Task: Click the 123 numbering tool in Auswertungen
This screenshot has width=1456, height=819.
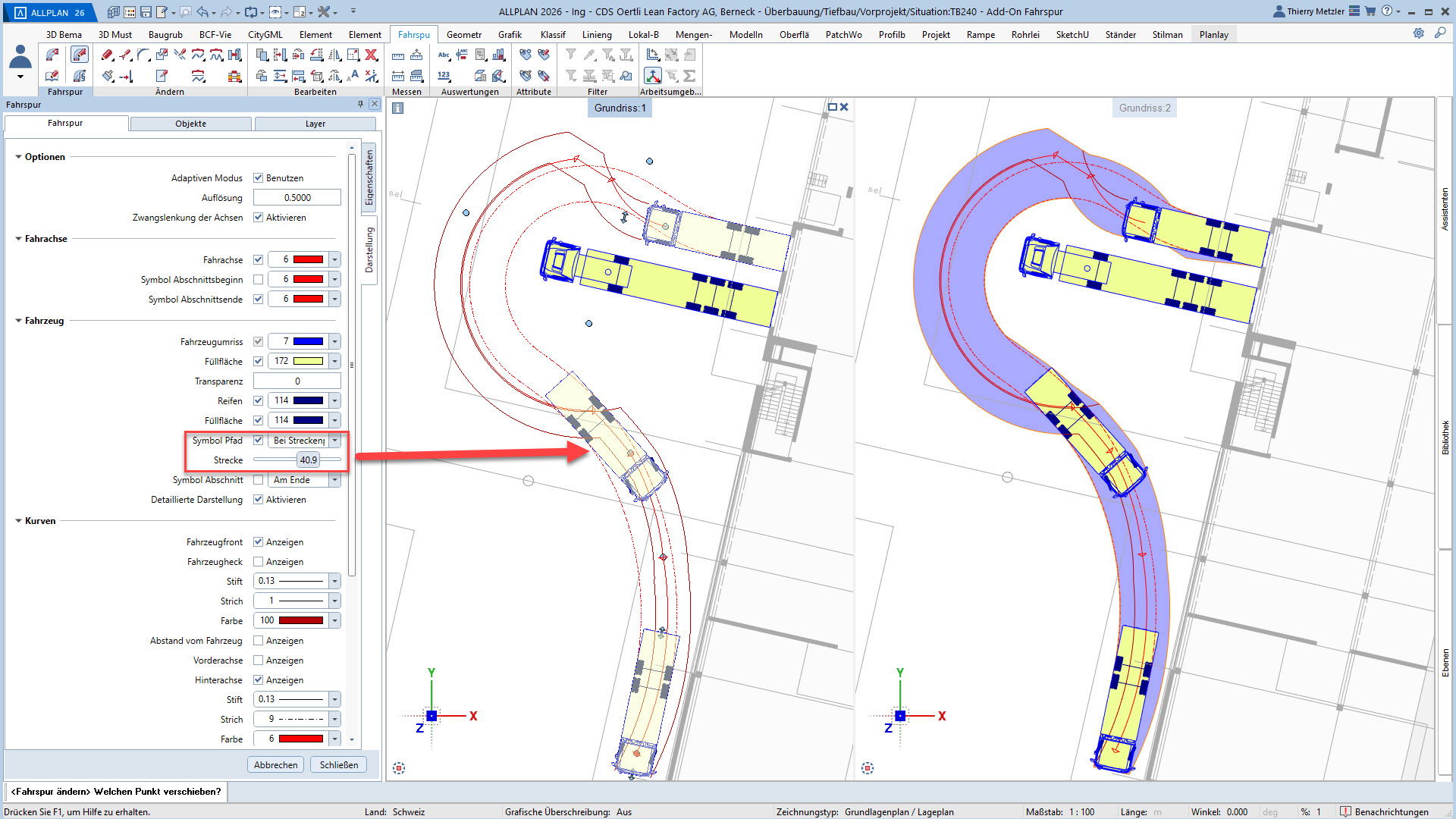Action: [444, 76]
